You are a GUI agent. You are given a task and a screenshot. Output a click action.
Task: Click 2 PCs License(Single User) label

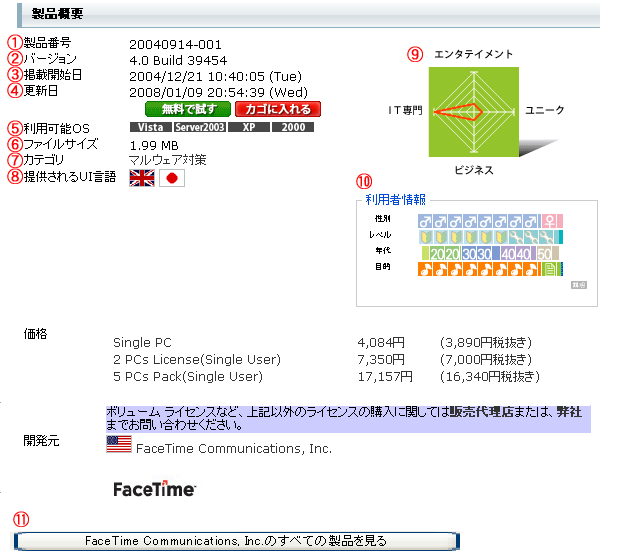(197, 360)
